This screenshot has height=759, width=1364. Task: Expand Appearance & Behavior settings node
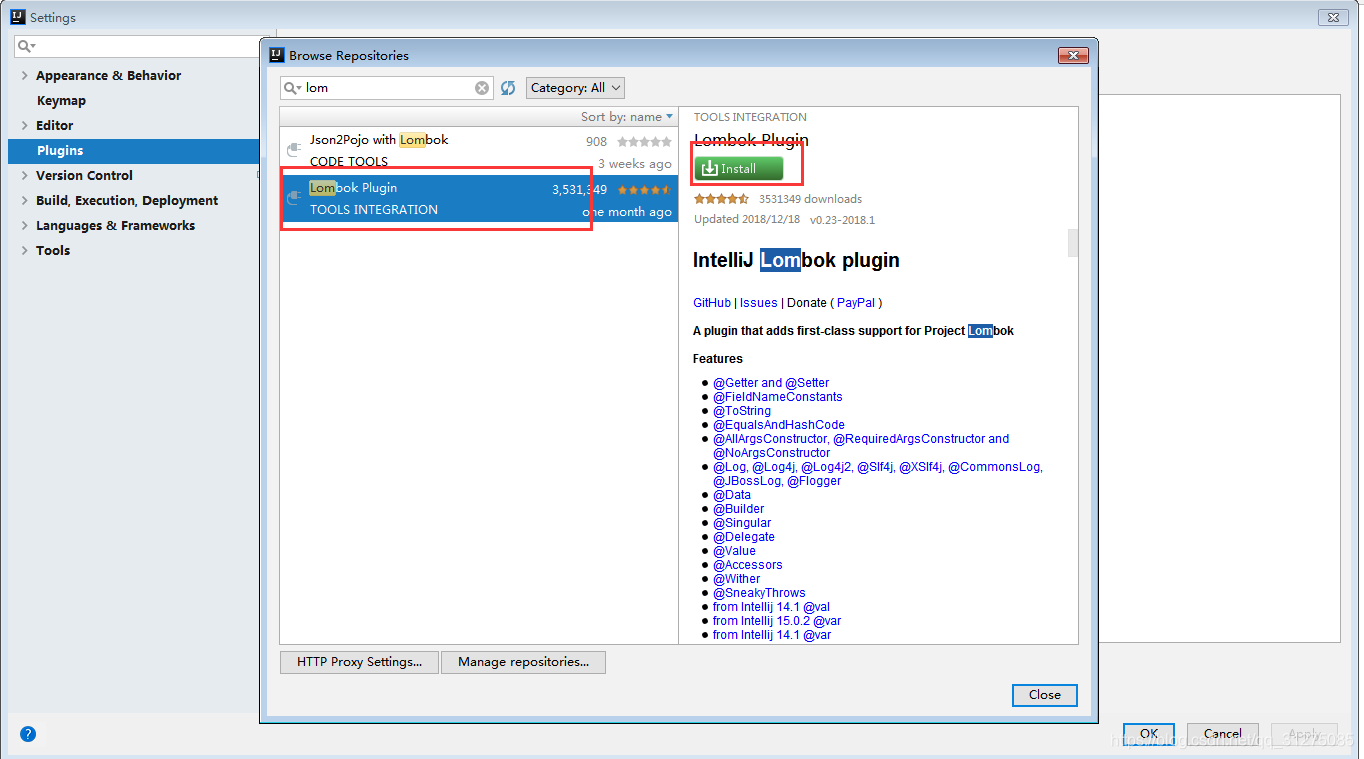pos(25,75)
